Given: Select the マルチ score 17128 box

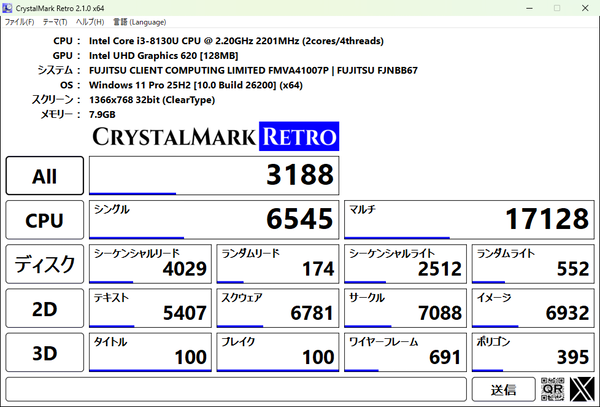Looking at the screenshot, I should 470,220.
